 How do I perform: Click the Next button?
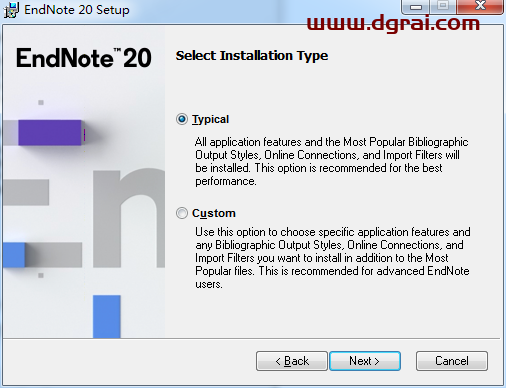point(365,361)
